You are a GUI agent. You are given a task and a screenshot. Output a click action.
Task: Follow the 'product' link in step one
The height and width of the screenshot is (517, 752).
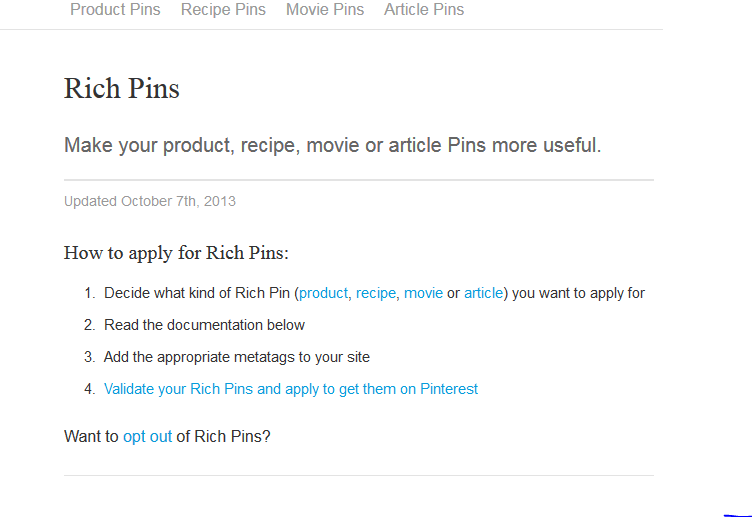click(x=324, y=293)
